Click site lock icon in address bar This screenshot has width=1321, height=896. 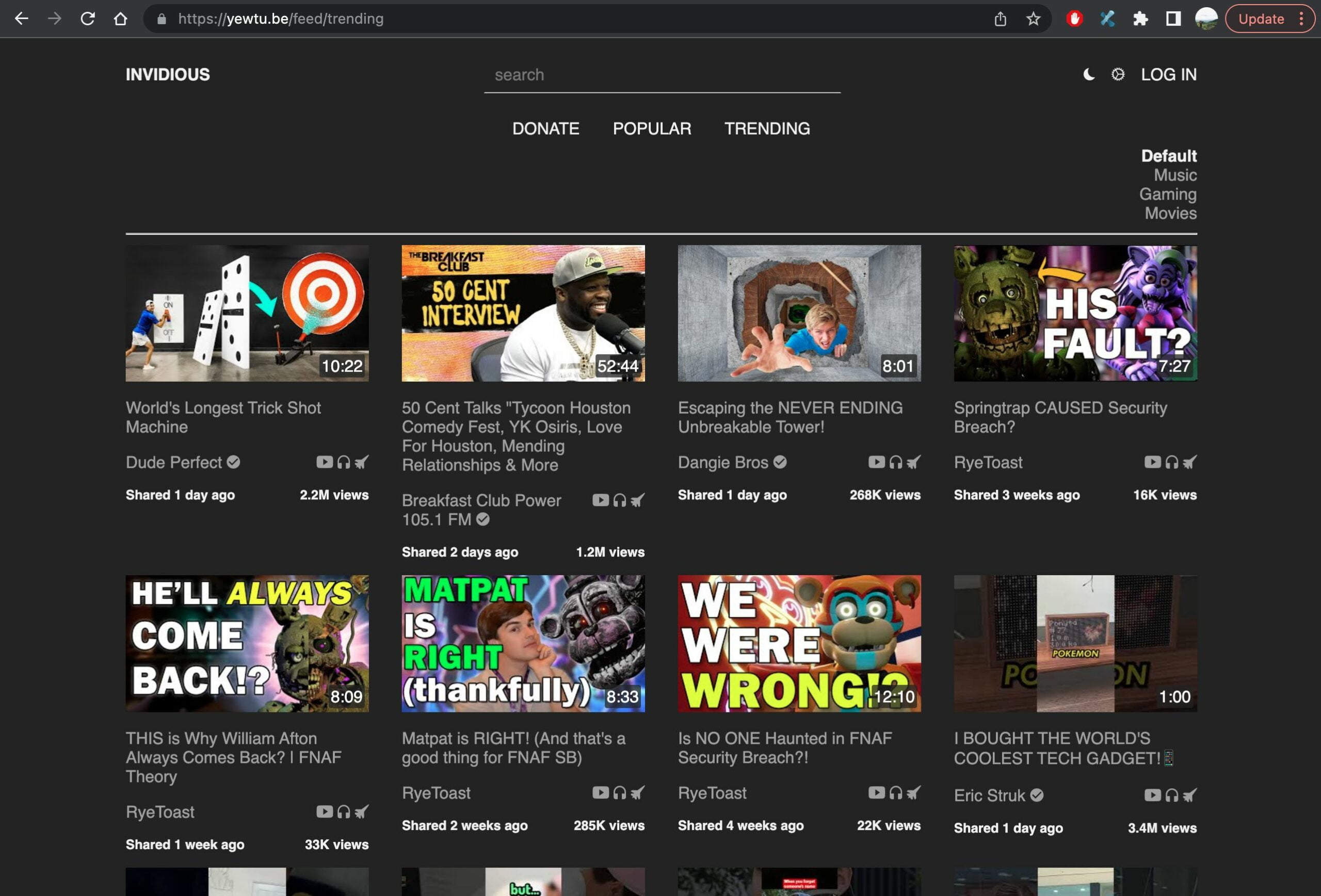coord(162,19)
